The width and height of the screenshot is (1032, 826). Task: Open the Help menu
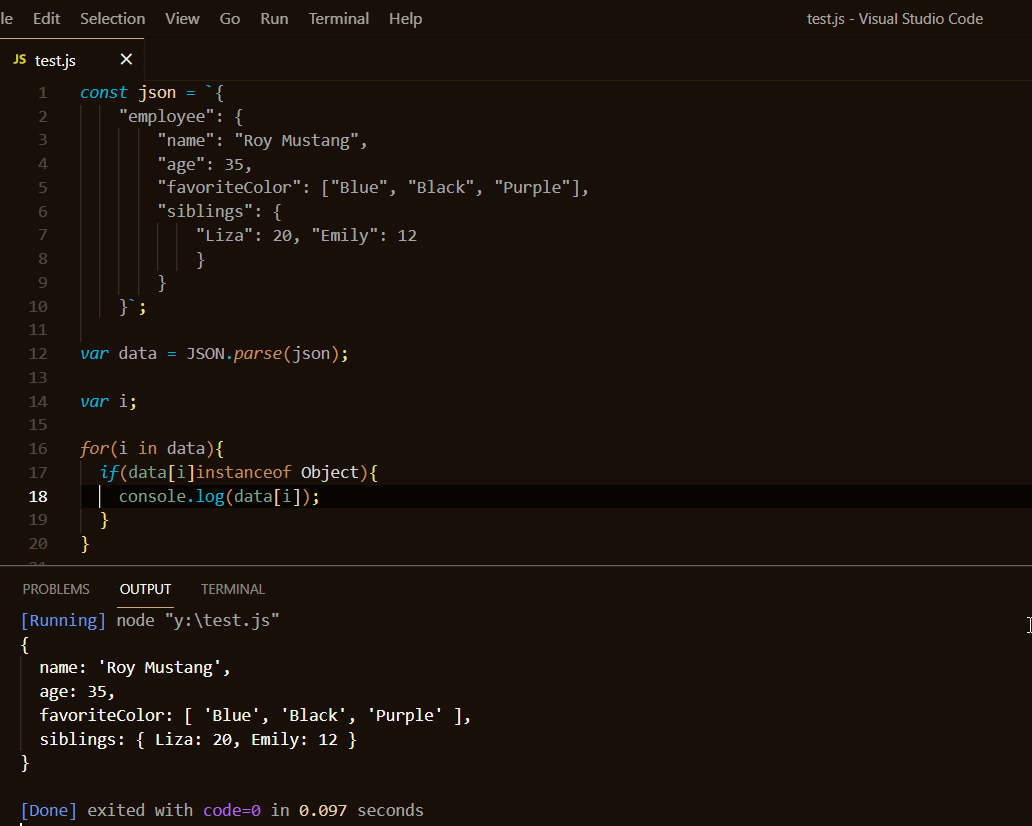[x=405, y=18]
